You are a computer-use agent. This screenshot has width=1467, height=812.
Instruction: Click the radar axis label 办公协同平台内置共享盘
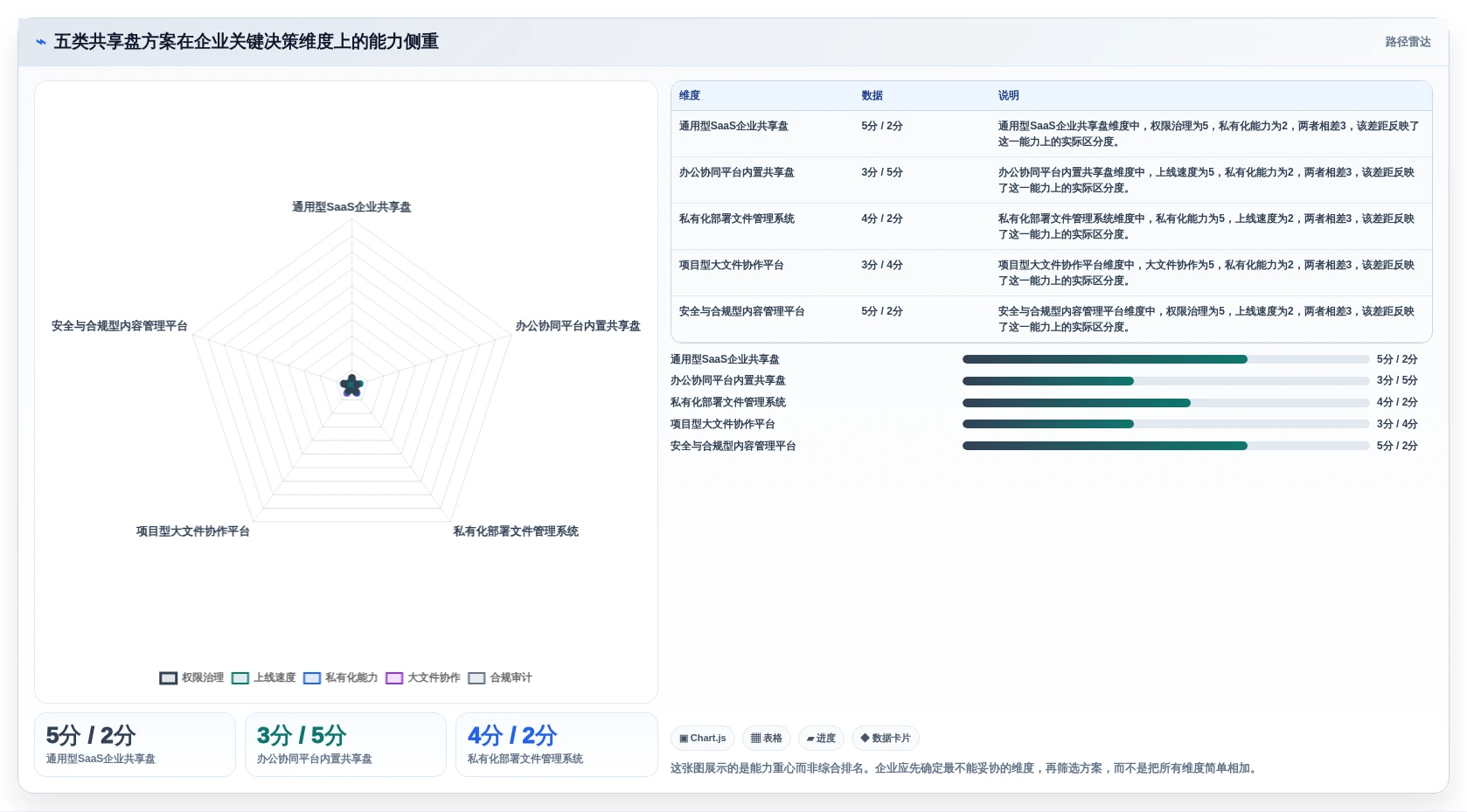tap(578, 326)
